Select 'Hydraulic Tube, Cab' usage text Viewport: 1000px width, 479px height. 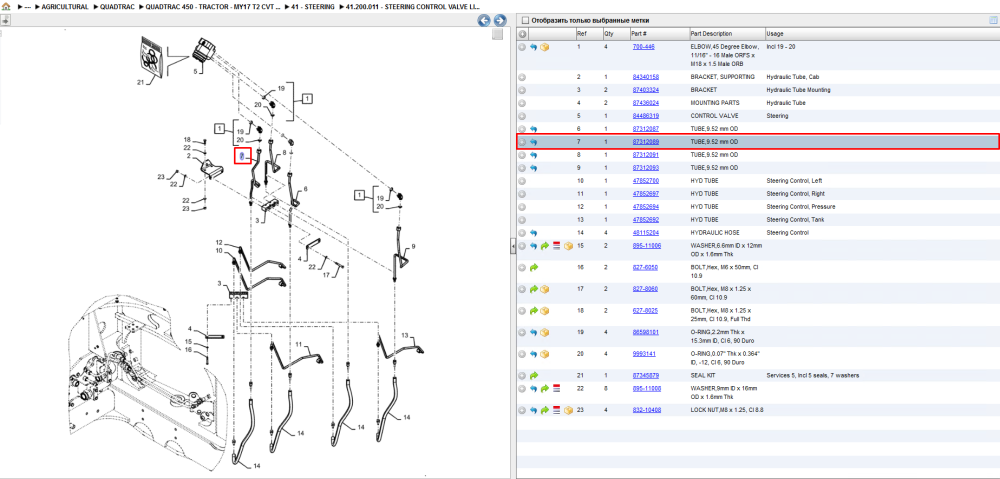point(792,77)
